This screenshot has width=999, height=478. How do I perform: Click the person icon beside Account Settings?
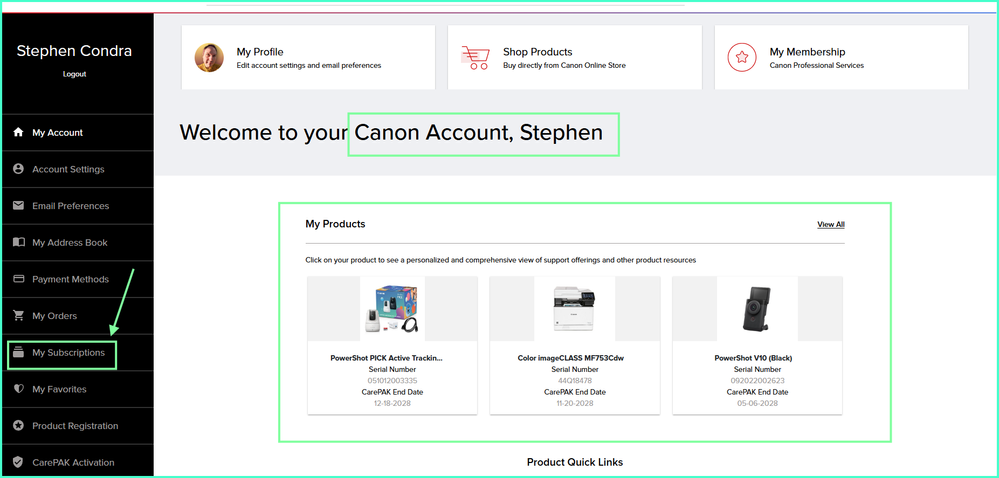pos(18,169)
